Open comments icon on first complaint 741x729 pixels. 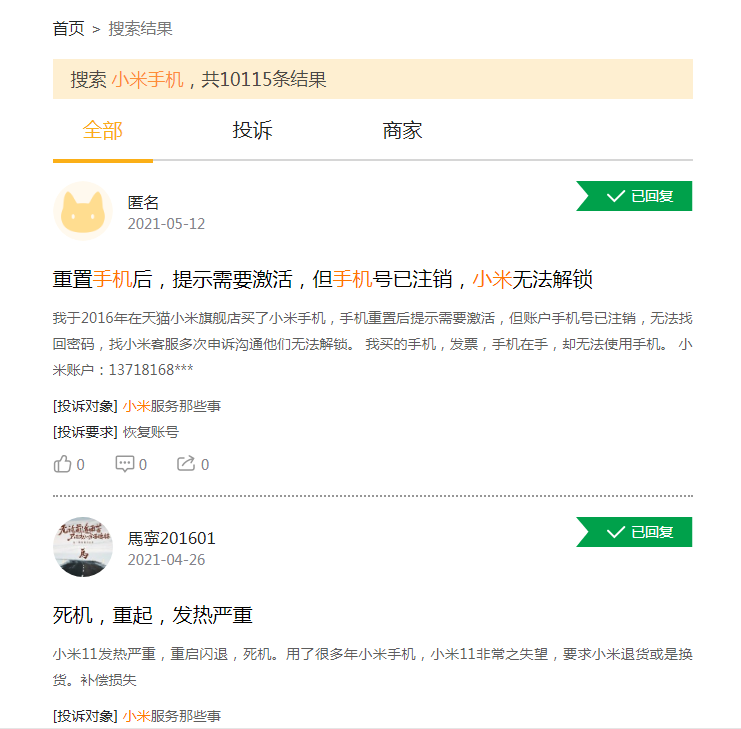click(125, 464)
